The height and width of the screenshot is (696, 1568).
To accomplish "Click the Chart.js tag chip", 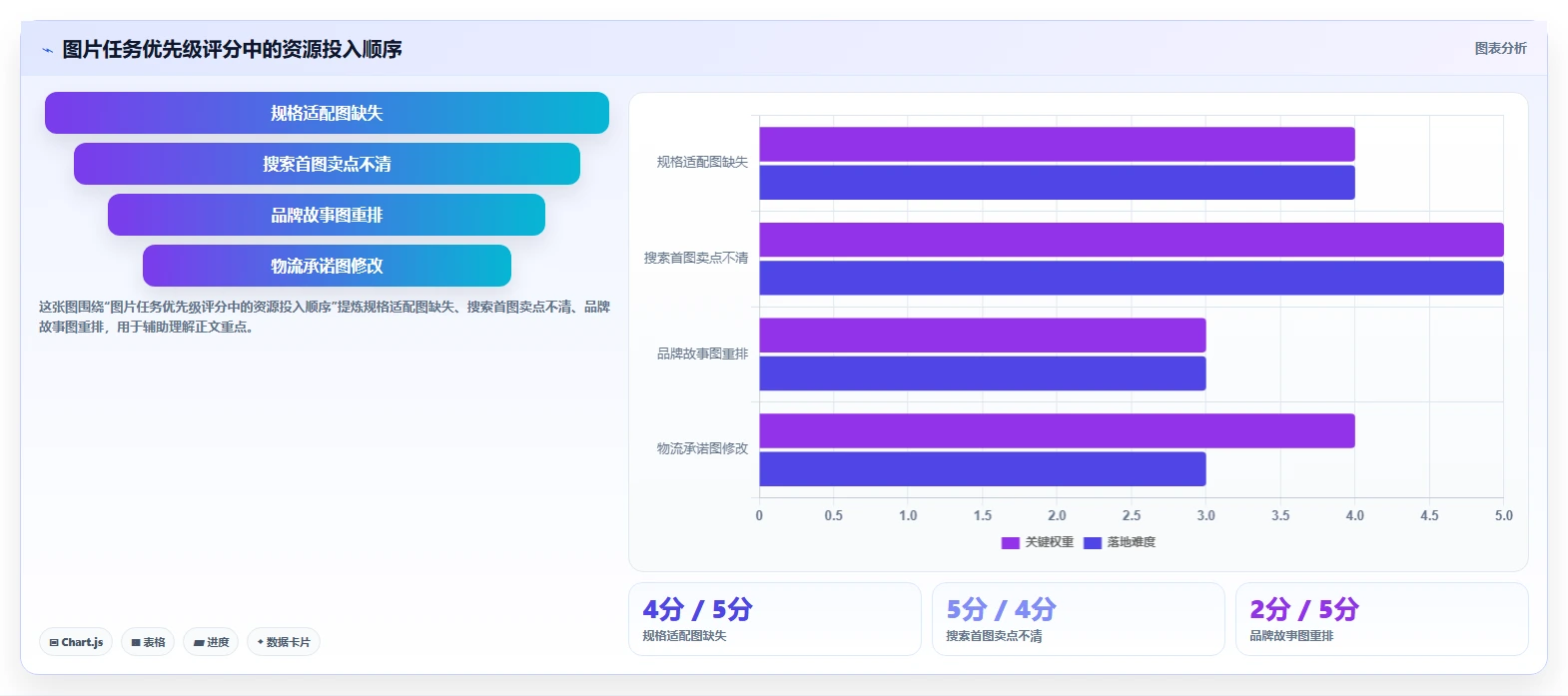I will (76, 642).
